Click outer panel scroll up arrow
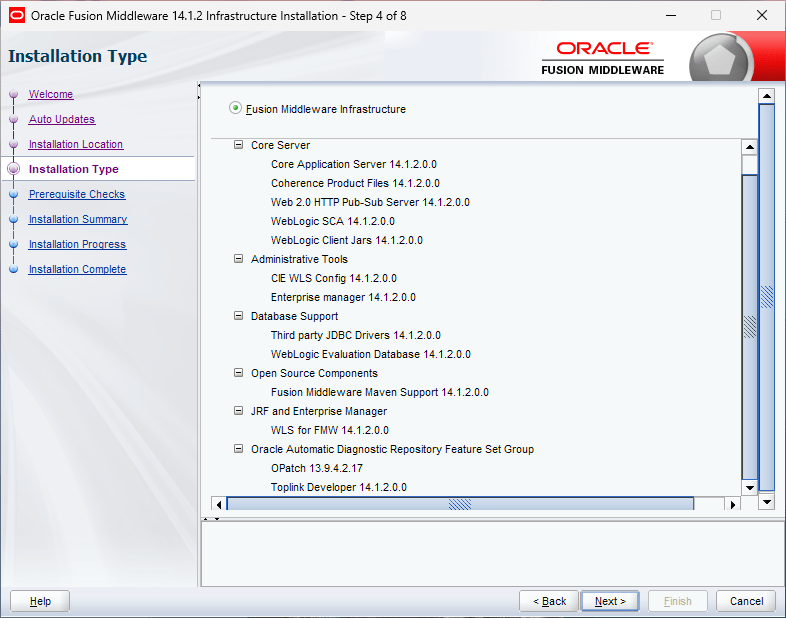Image resolution: width=786 pixels, height=618 pixels. pos(766,96)
